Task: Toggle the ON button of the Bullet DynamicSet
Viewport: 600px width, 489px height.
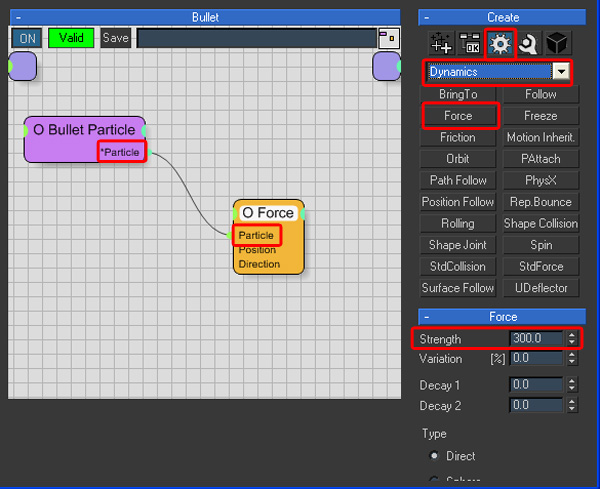Action: click(x=27, y=38)
